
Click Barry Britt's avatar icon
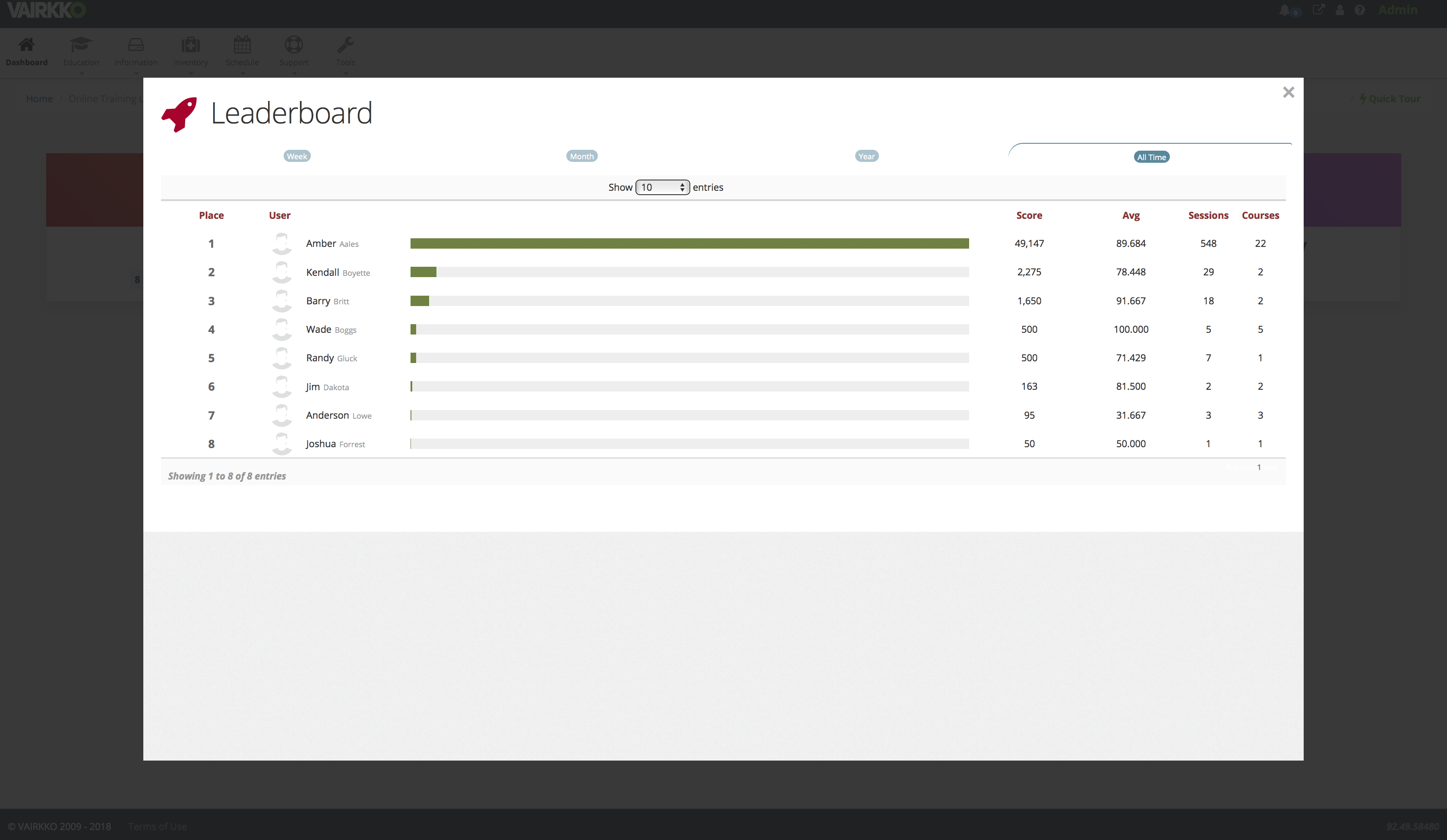(x=281, y=301)
